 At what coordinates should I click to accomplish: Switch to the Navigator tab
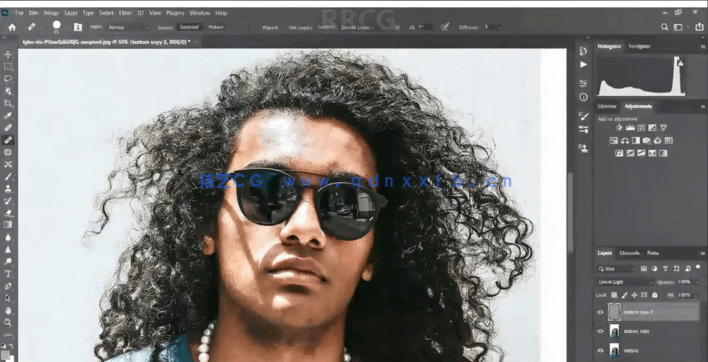(x=639, y=46)
